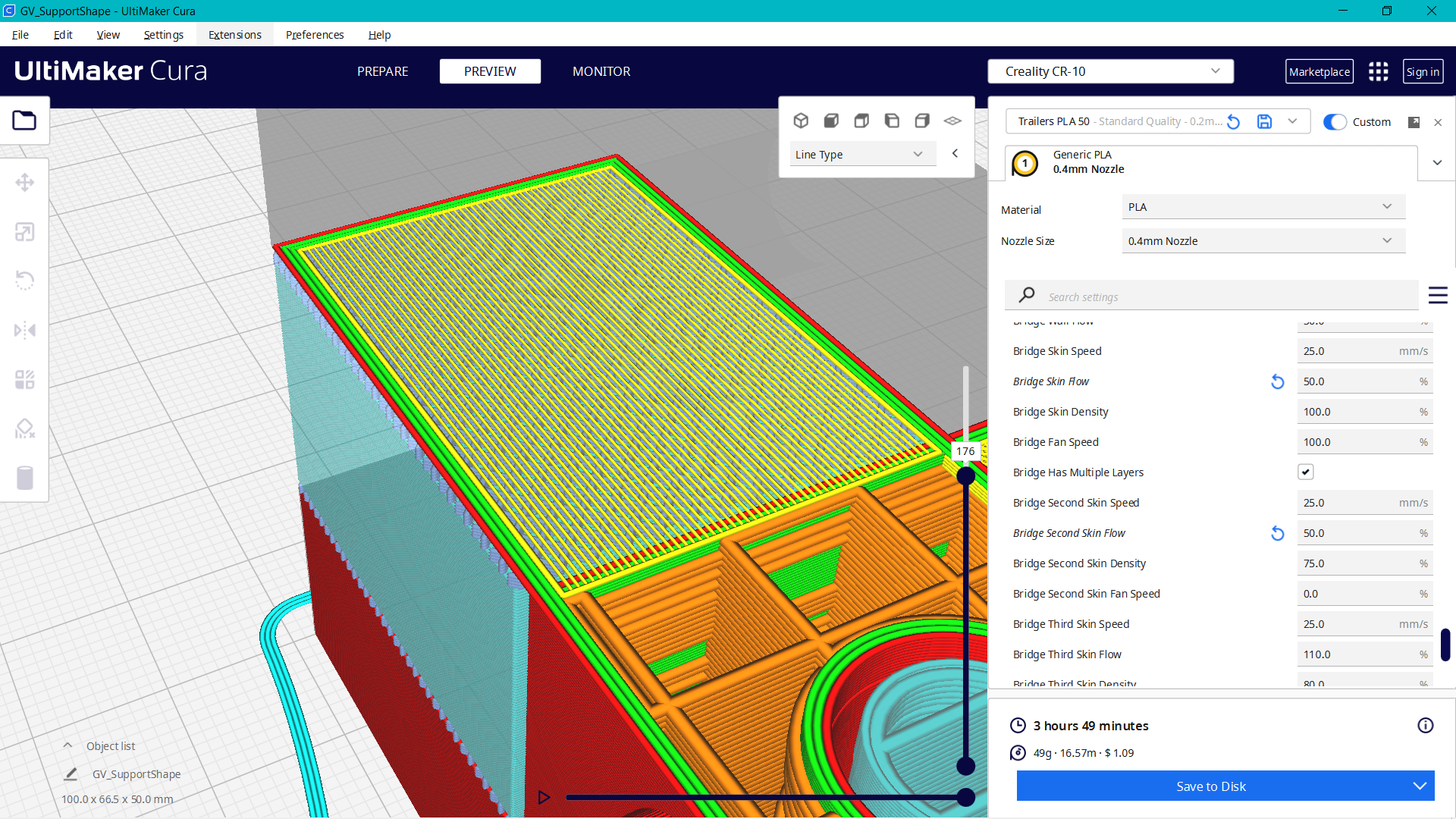Open the Creality CR-10 printer dropdown
Viewport: 1456px width, 819px height.
coord(1110,71)
